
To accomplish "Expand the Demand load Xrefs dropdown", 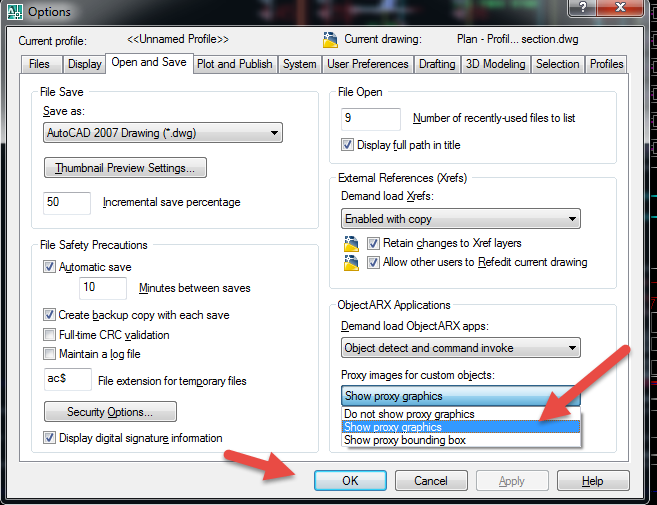I will [460, 219].
